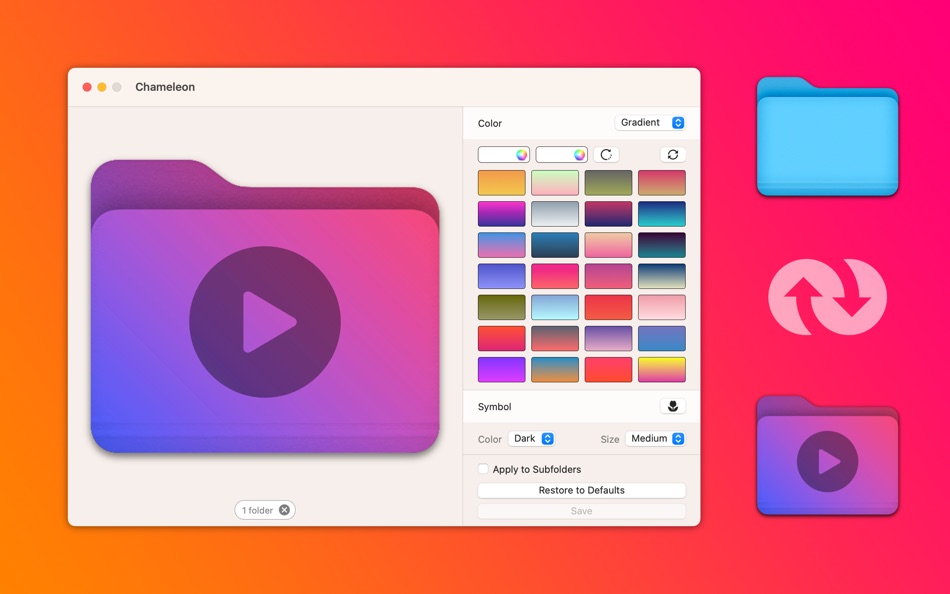Image resolution: width=950 pixels, height=594 pixels.
Task: Select the navy-to-cyan gradient swatch
Action: point(662,213)
